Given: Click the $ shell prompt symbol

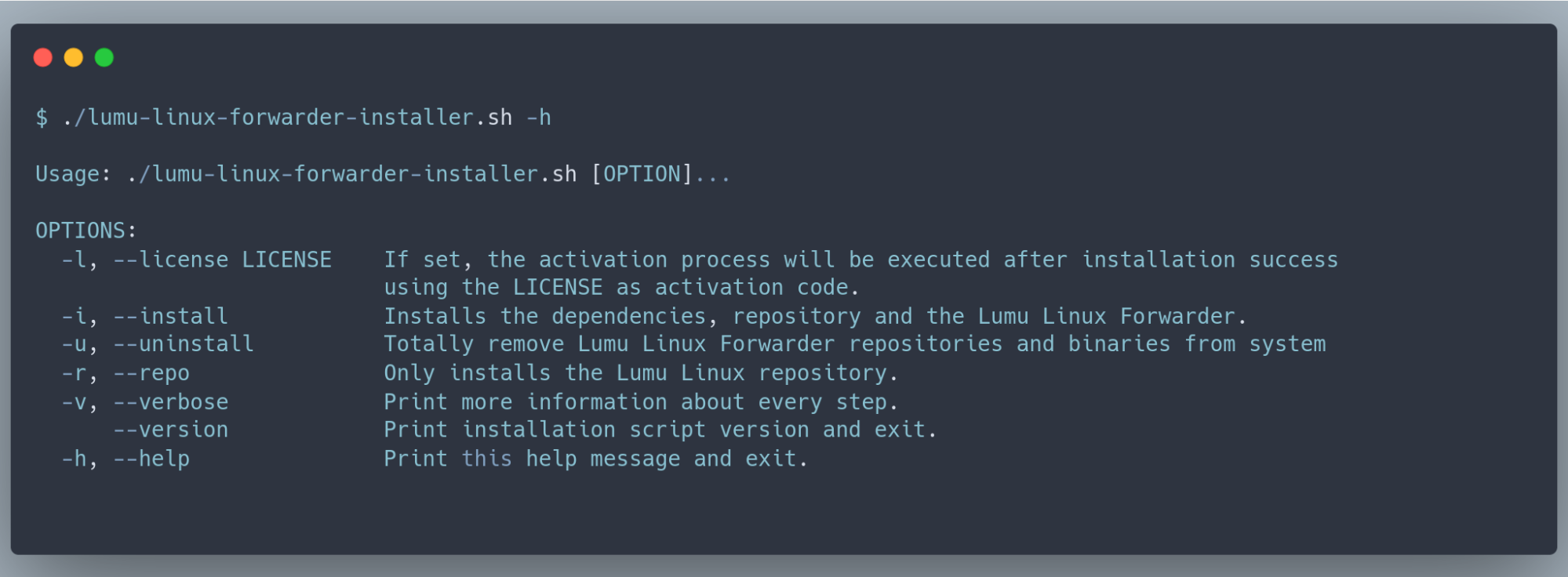Looking at the screenshot, I should click(42, 118).
